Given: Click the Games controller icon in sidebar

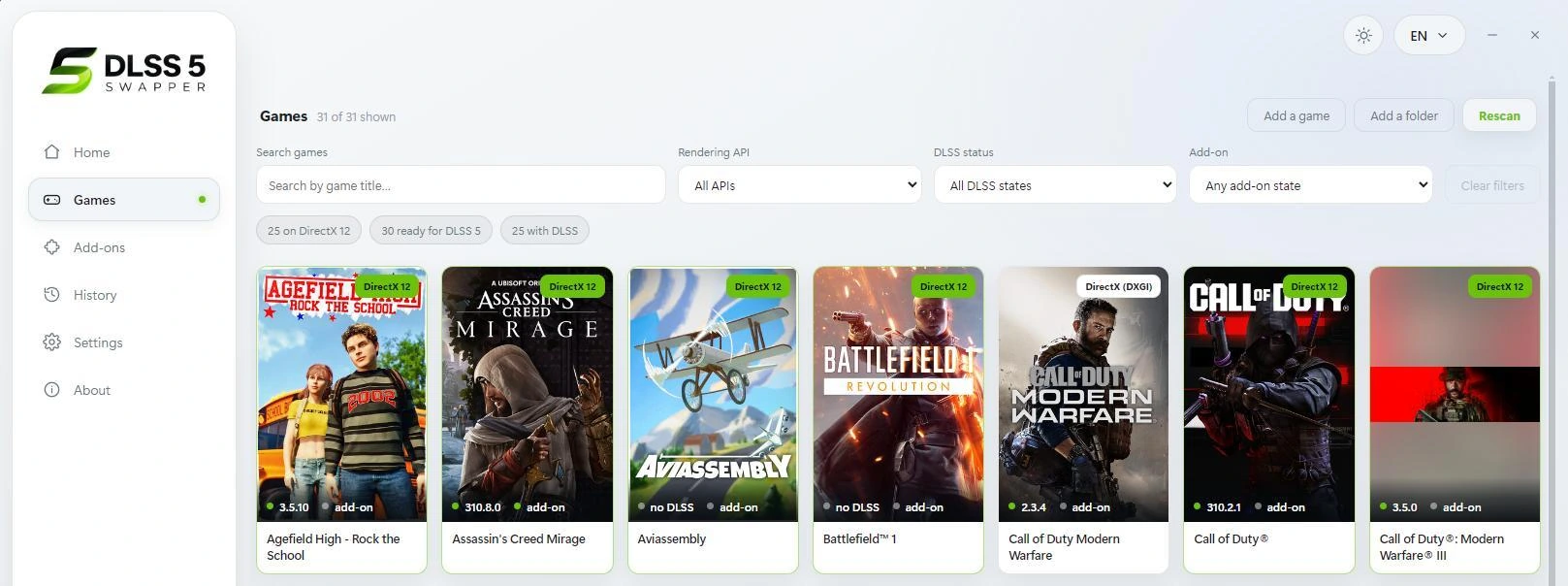Looking at the screenshot, I should (52, 200).
